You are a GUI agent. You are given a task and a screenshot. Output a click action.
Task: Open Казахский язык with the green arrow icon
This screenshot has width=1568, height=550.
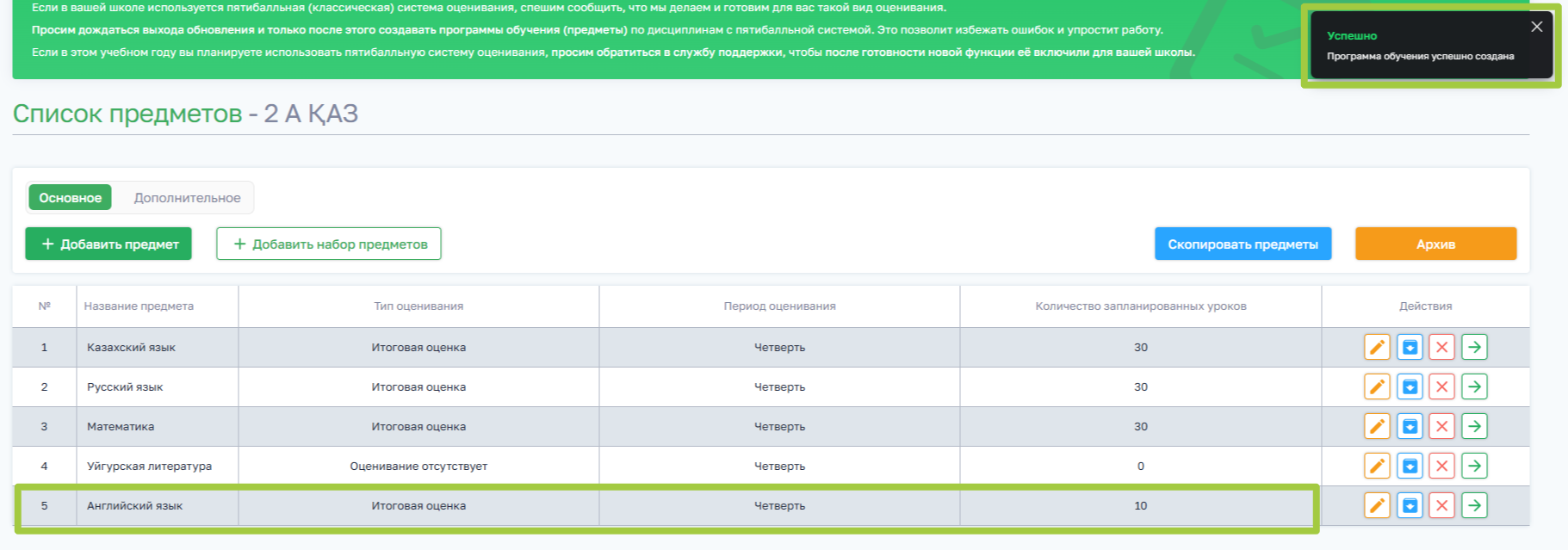[1474, 347]
